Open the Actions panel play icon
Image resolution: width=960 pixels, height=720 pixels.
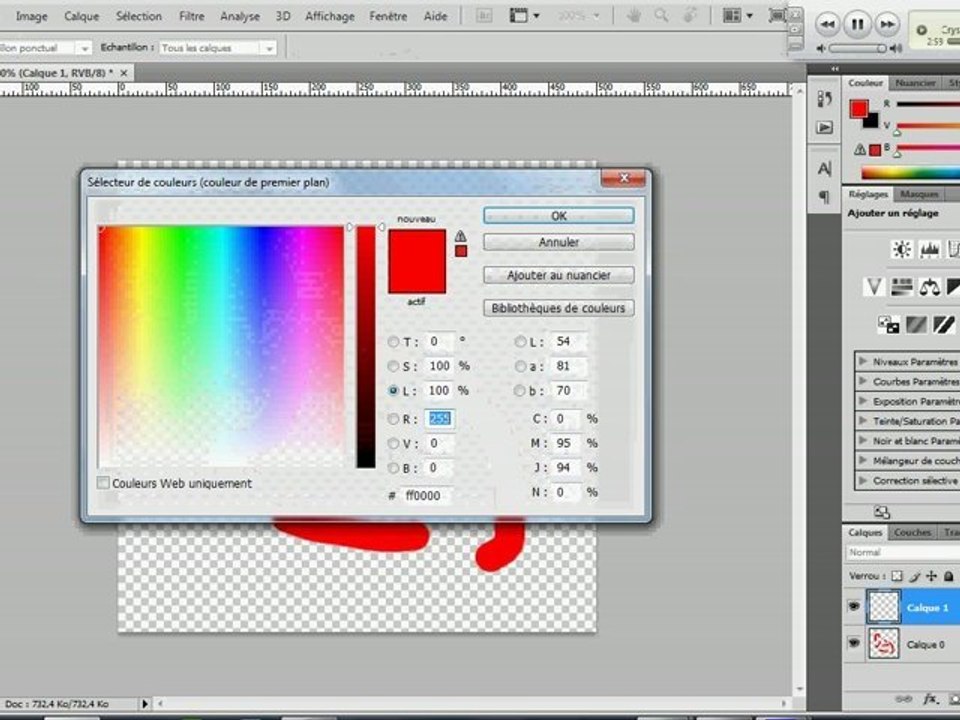click(825, 127)
